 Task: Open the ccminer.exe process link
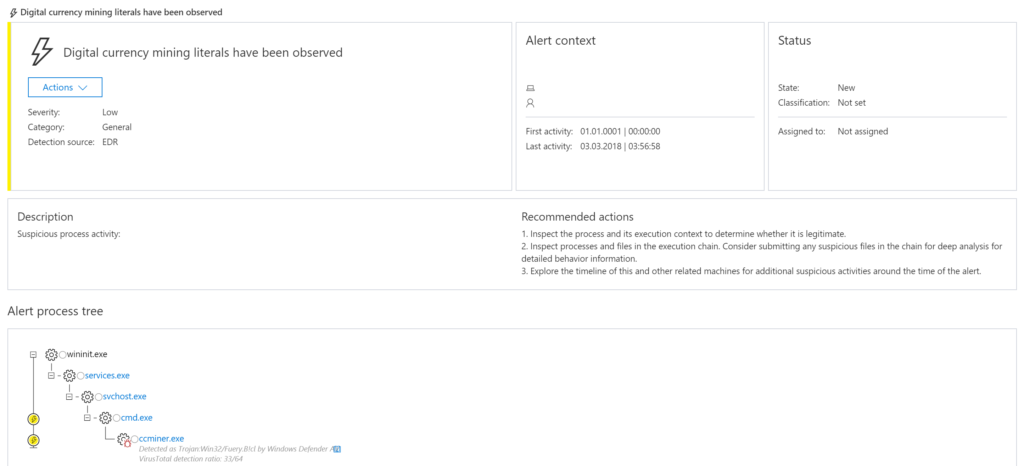coord(162,439)
